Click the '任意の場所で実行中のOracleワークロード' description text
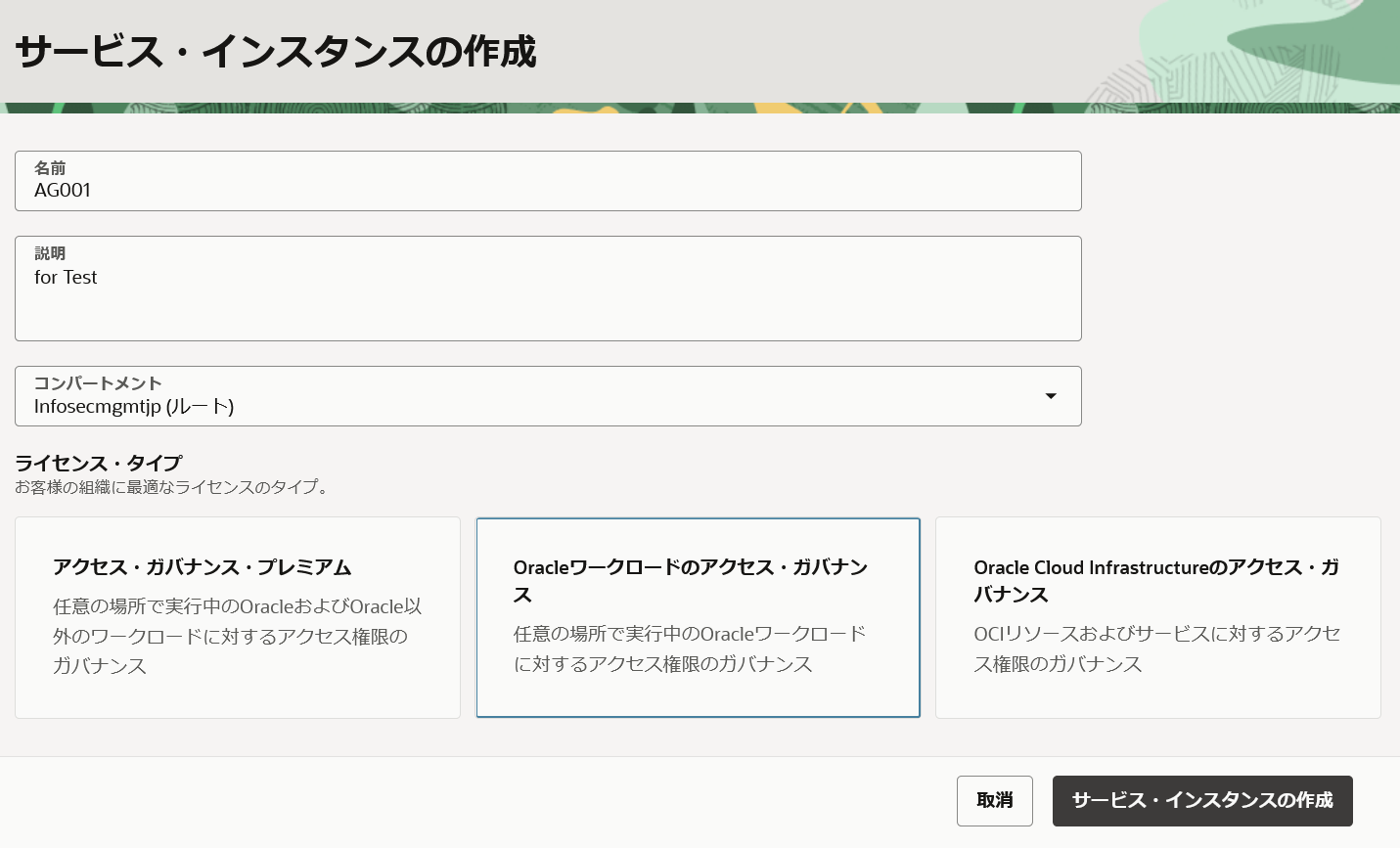The width and height of the screenshot is (1400, 848). 690,648
